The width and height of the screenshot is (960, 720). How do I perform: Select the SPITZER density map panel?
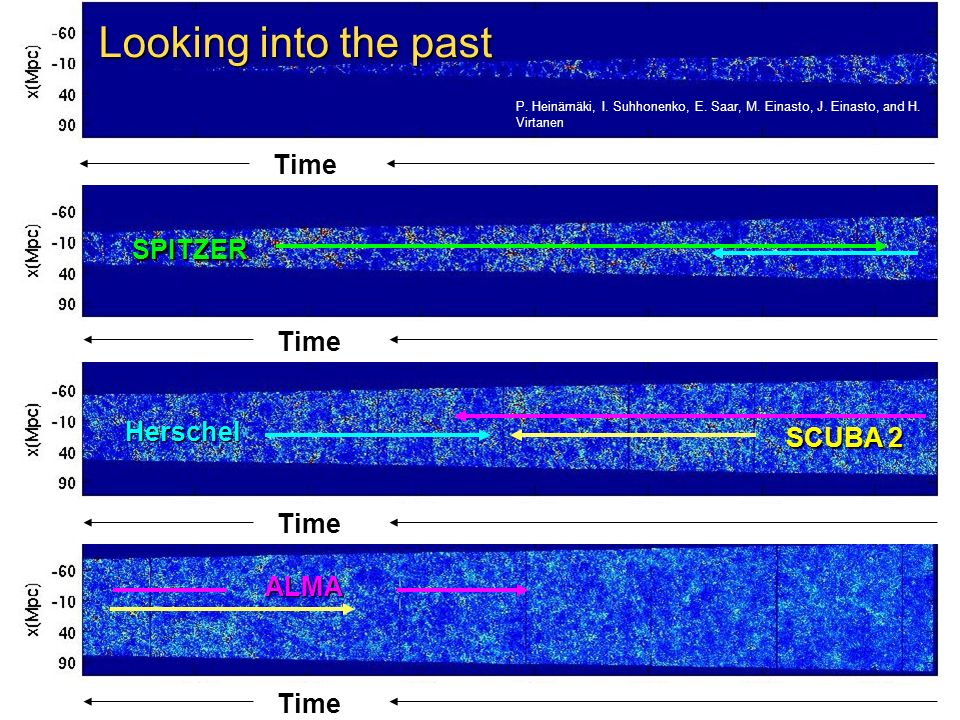click(510, 250)
